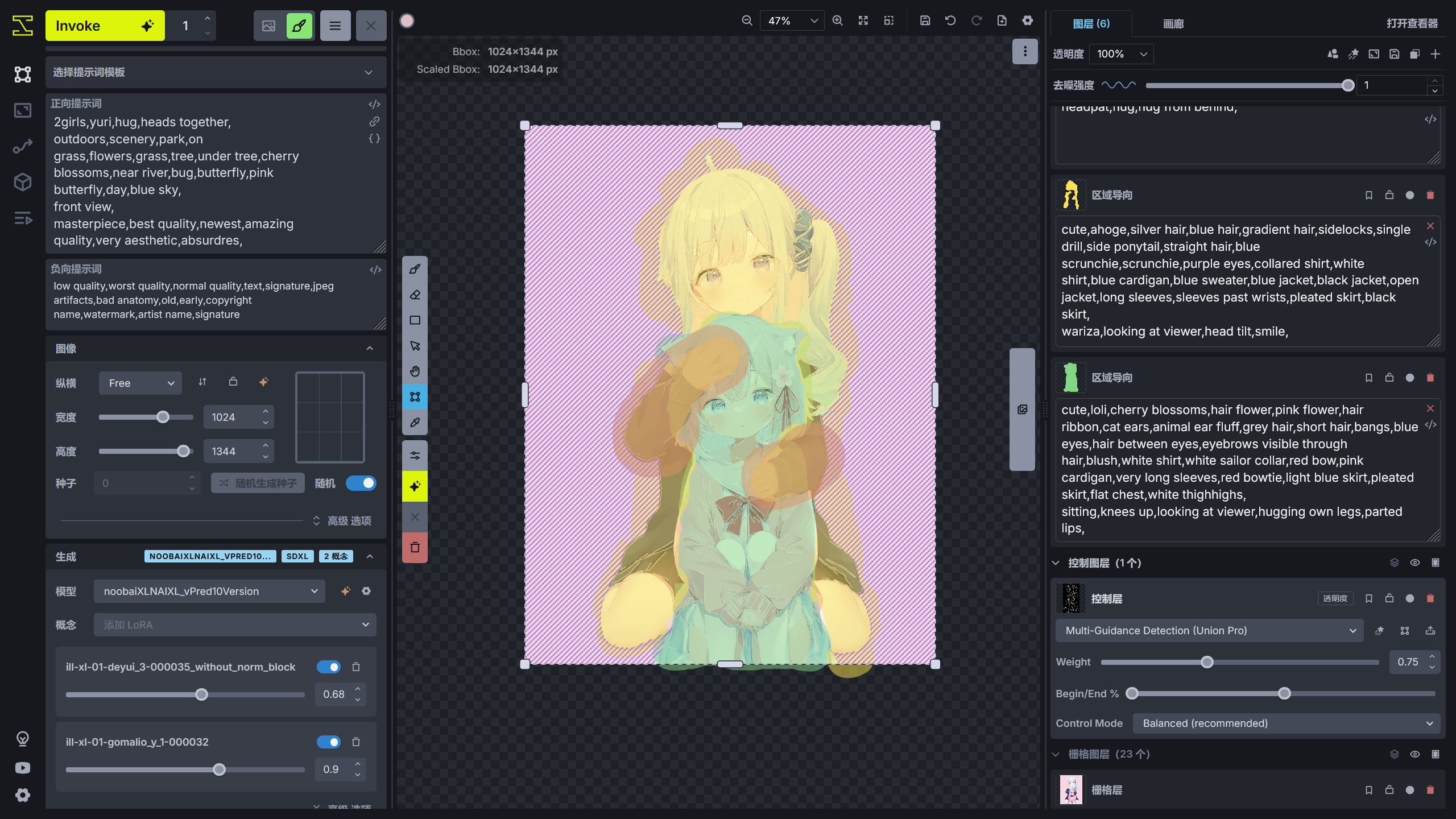
Task: Select the brush tool in canvas toolbar
Action: click(415, 269)
